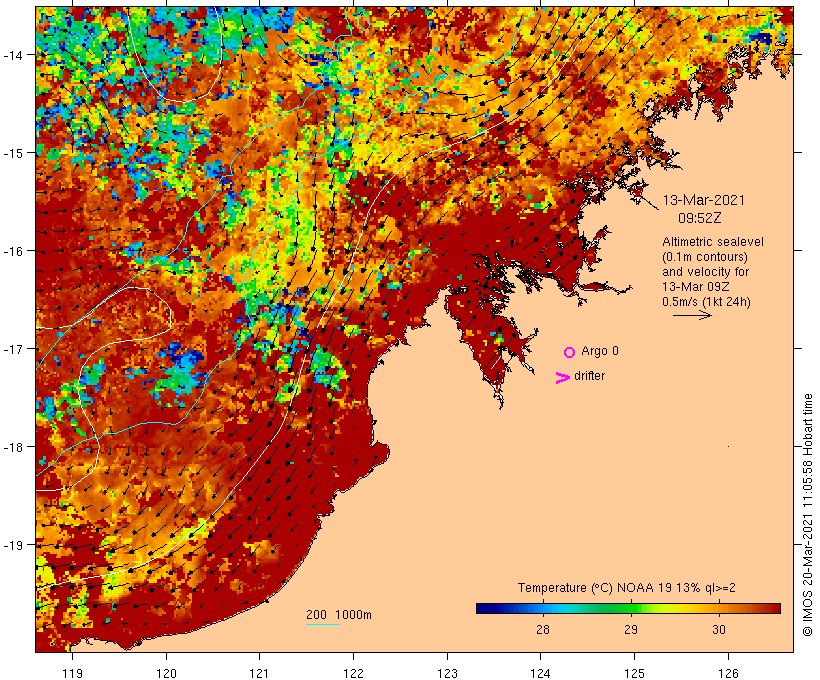Image resolution: width=820 pixels, height=680 pixels.
Task: Click longitude axis label 122
Action: click(x=354, y=673)
